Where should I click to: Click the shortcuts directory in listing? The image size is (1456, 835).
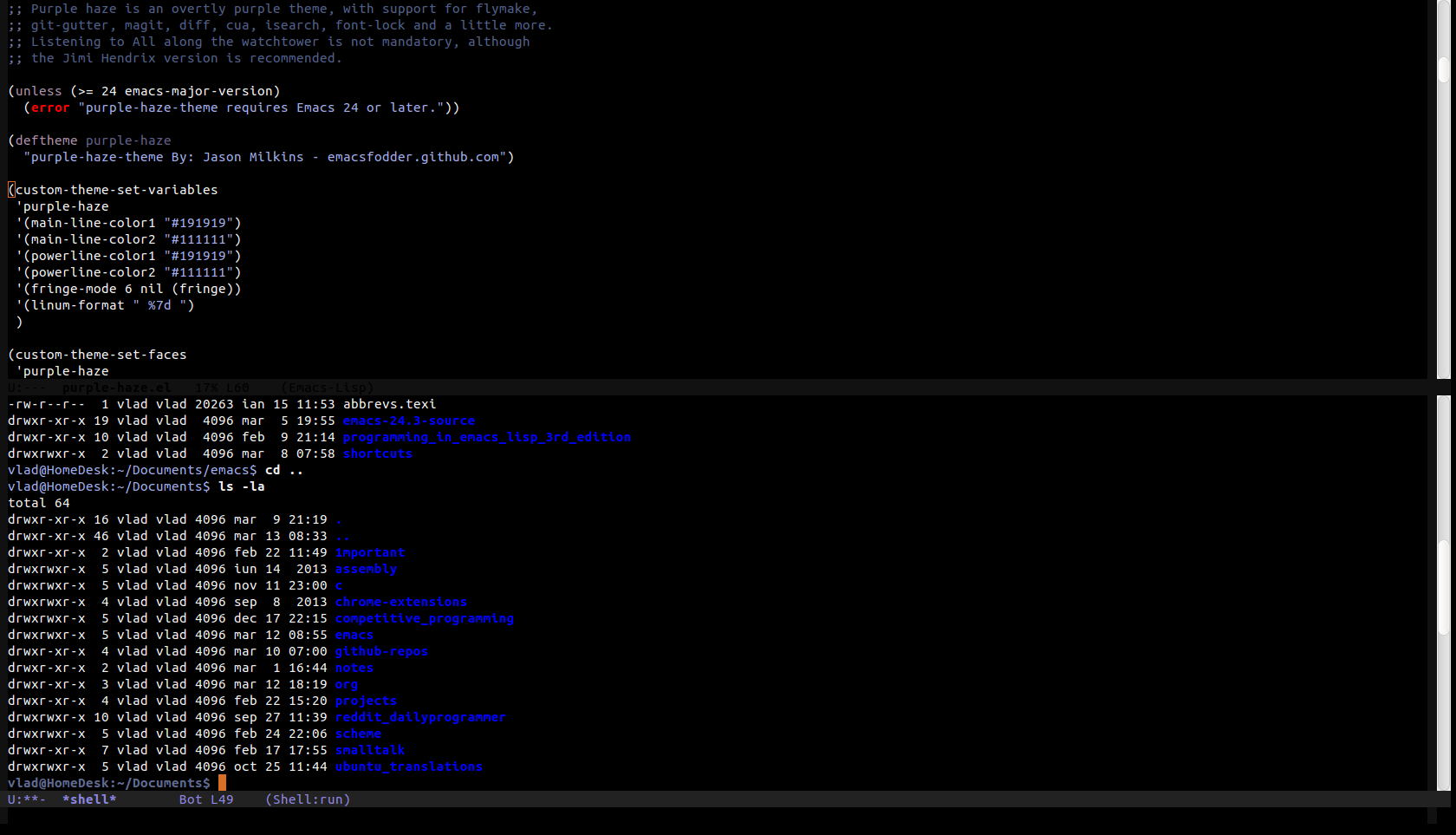point(377,453)
